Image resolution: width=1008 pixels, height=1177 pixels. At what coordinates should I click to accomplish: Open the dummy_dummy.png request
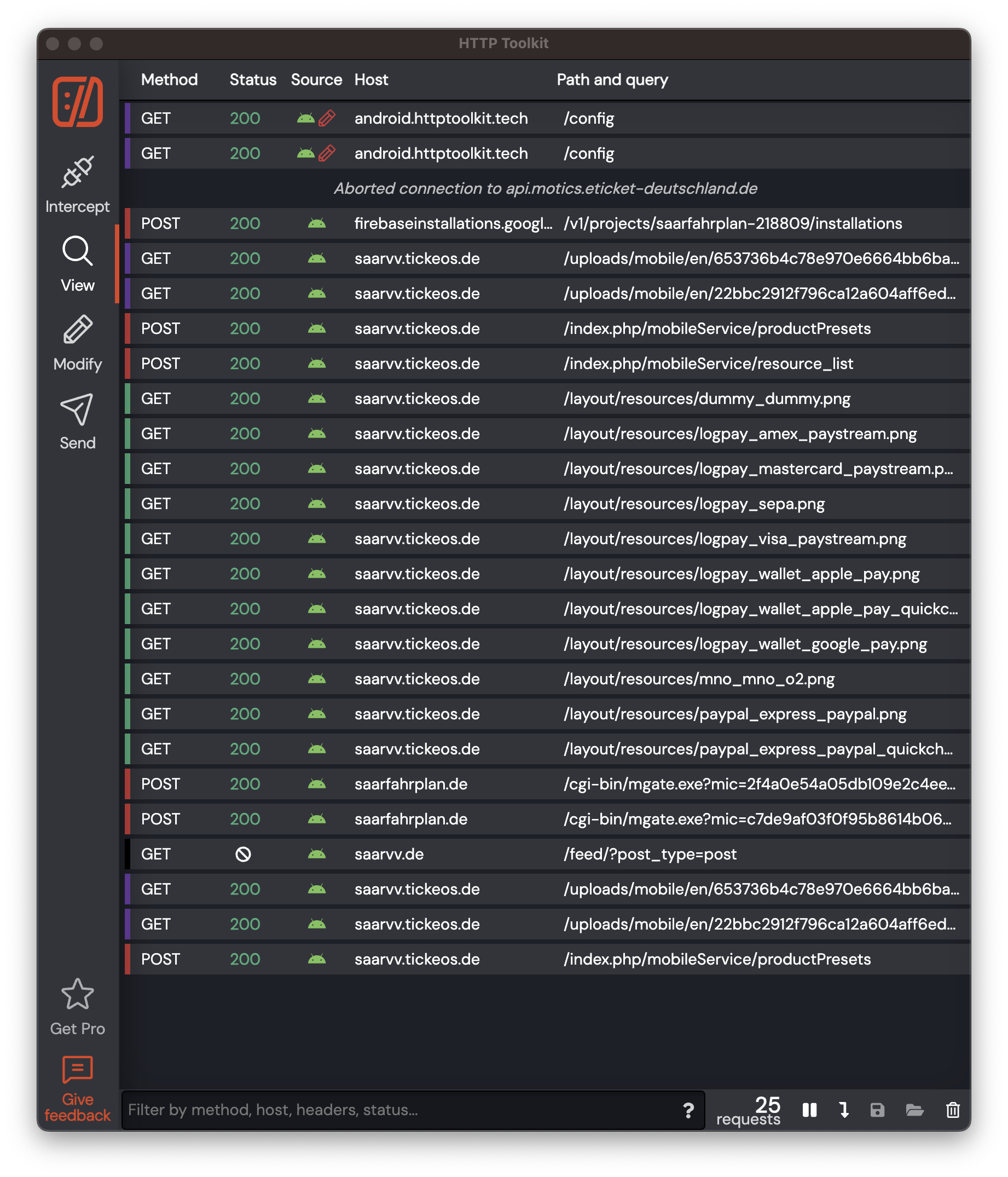(x=547, y=399)
